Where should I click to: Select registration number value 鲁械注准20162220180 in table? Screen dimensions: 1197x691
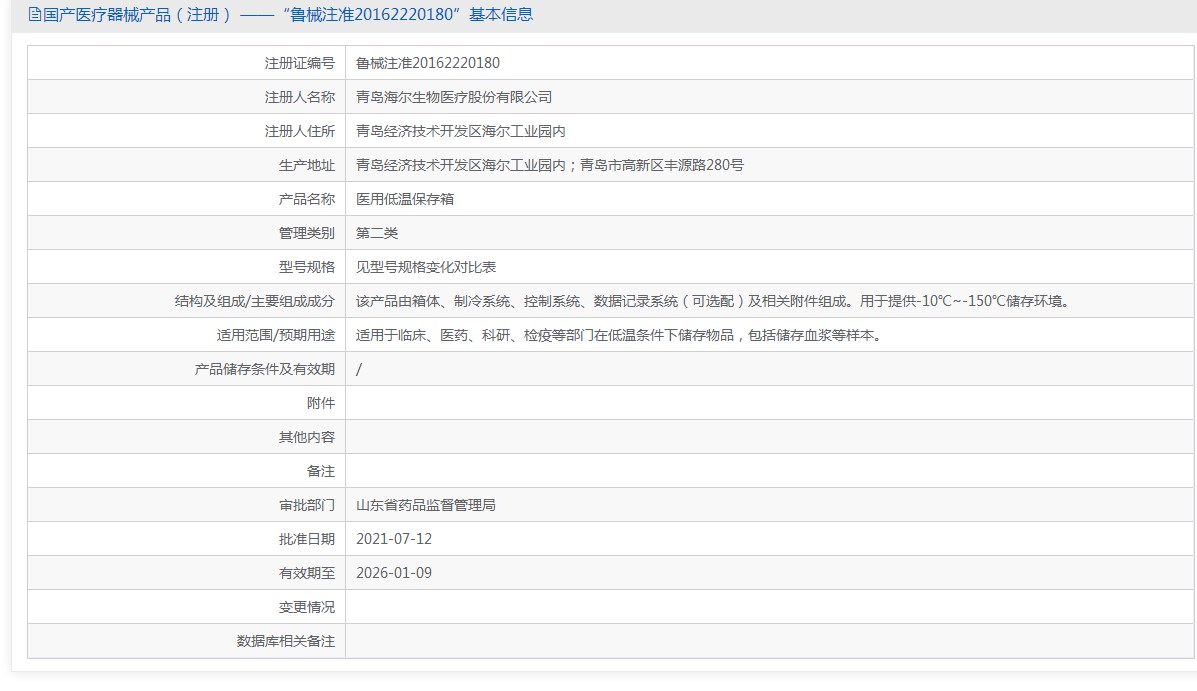(x=428, y=63)
